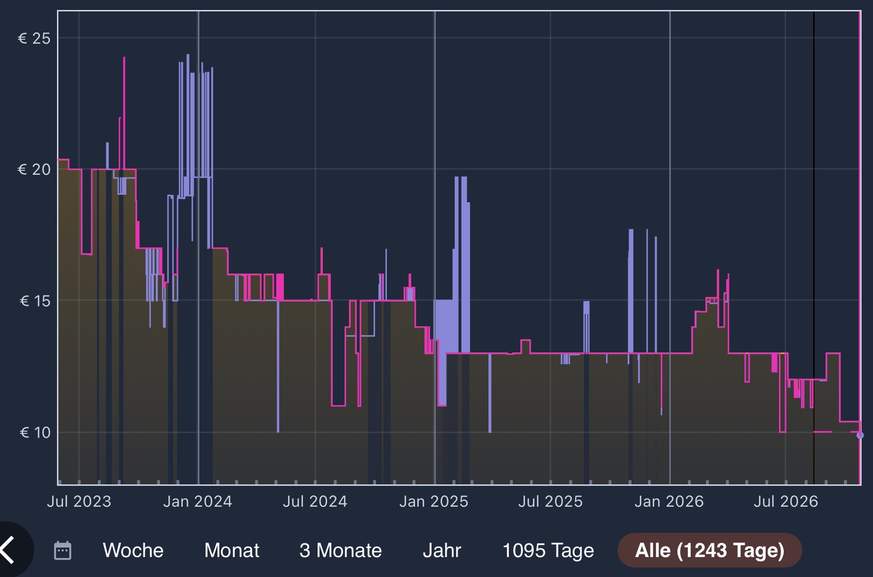The height and width of the screenshot is (577, 873).
Task: Click the Jan 2025 axis label
Action: [x=434, y=502]
